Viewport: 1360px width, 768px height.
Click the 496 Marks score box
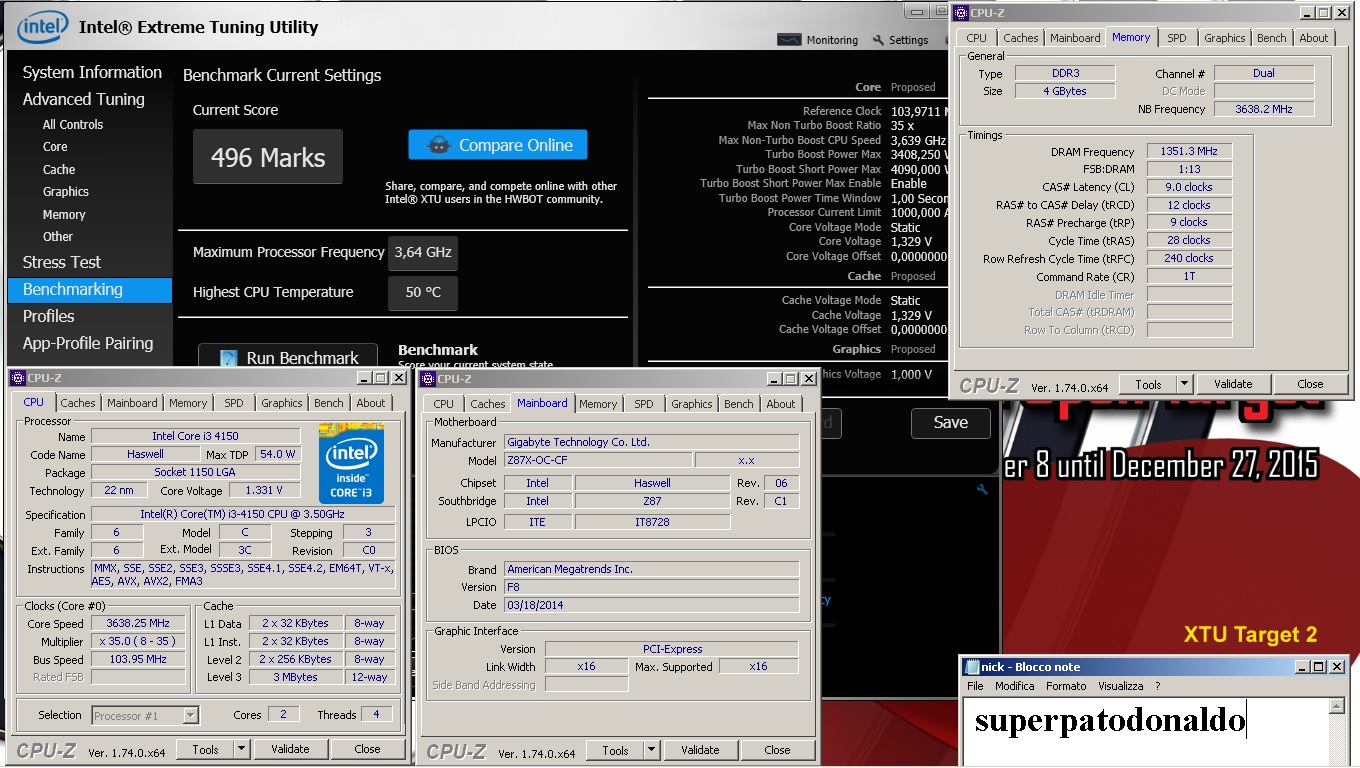pyautogui.click(x=267, y=157)
